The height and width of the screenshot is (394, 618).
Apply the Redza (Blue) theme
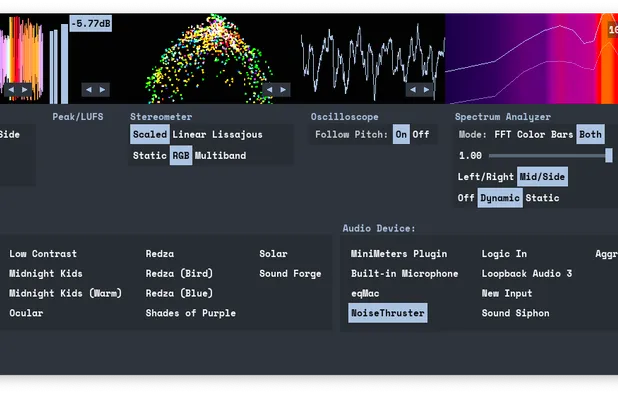[179, 293]
